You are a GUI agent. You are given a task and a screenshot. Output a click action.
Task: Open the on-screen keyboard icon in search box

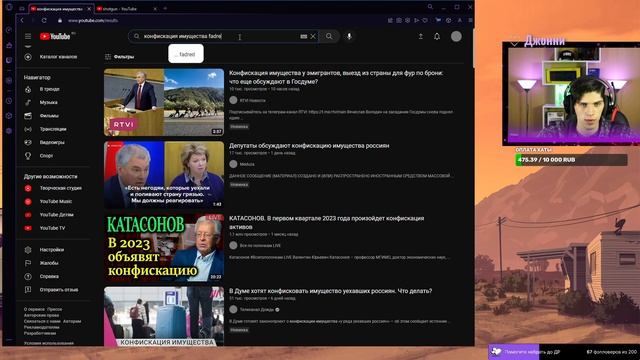pos(304,36)
